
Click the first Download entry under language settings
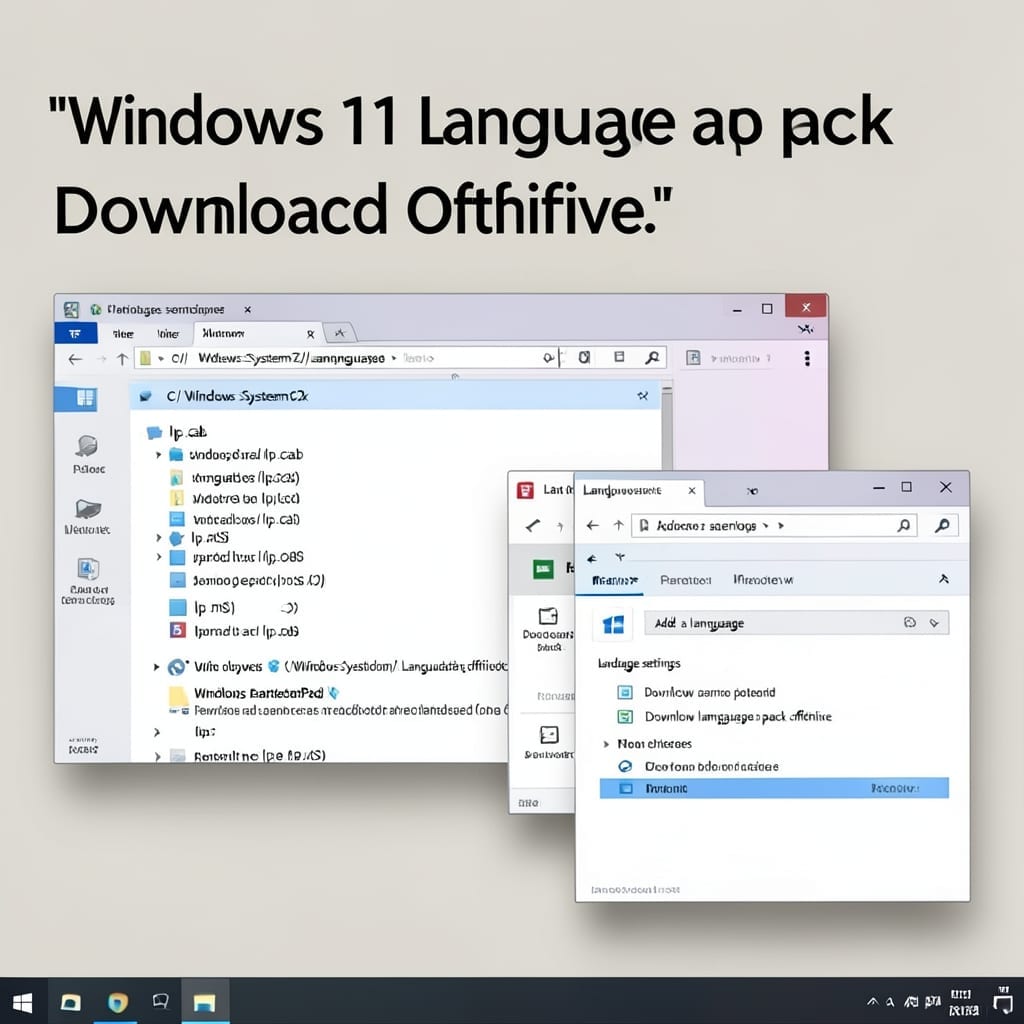click(710, 692)
